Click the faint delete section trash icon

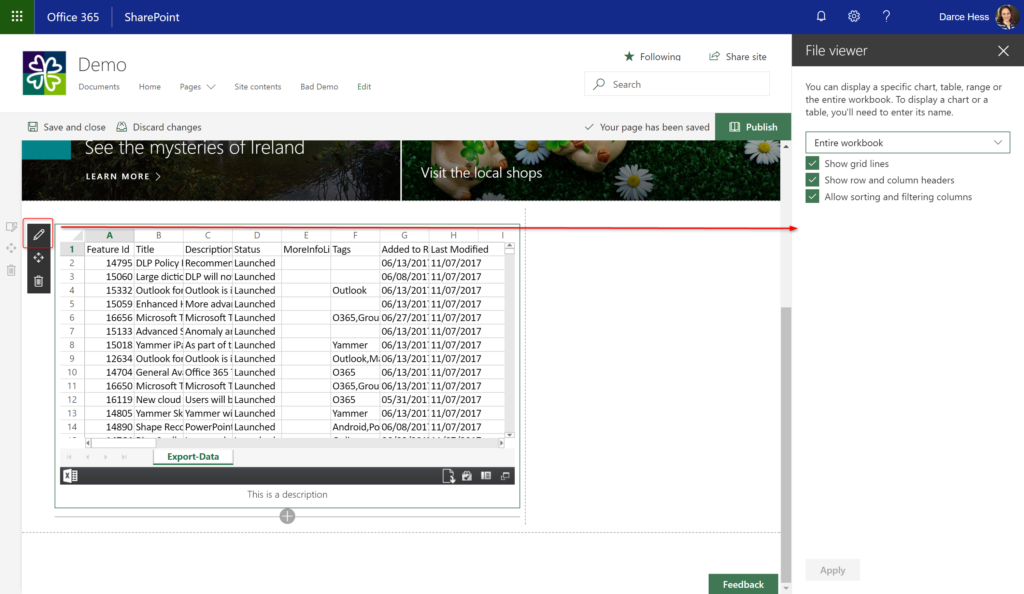coord(11,270)
